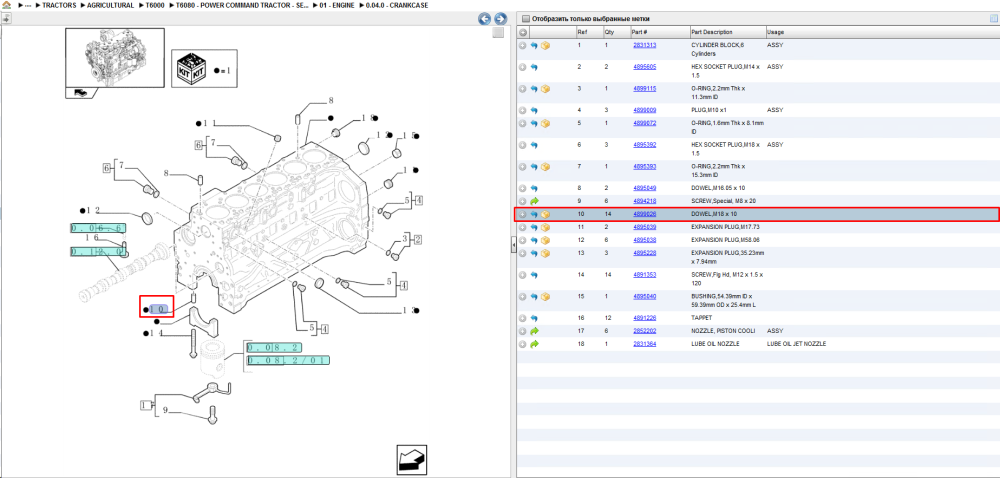Screen dimensions: 1000x478
Task: Open part number 2852202 link
Action: coord(644,331)
